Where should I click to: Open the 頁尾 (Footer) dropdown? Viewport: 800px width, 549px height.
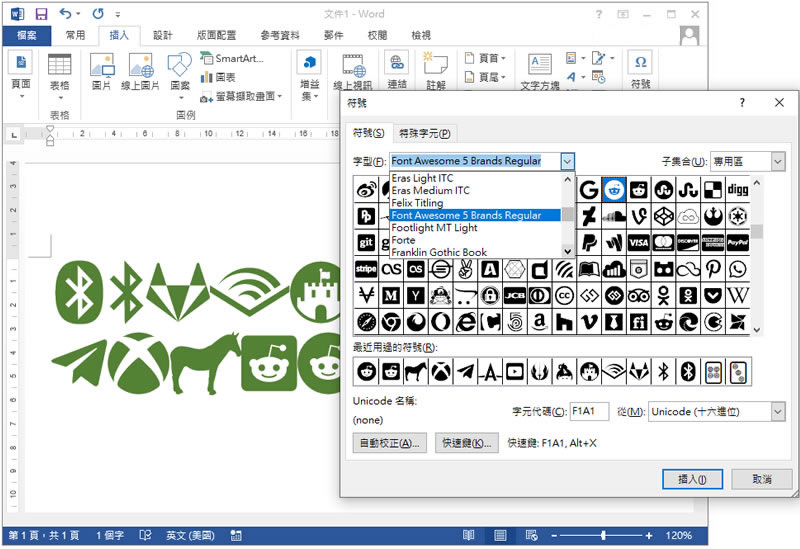(x=485, y=77)
